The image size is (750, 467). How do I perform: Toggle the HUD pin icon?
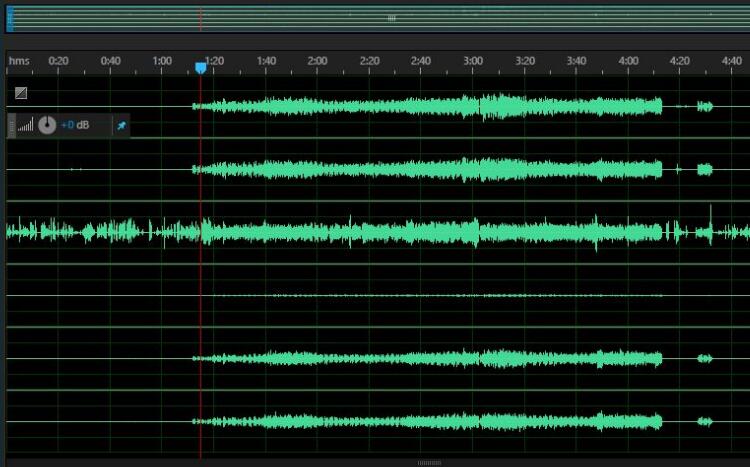pyautogui.click(x=121, y=126)
